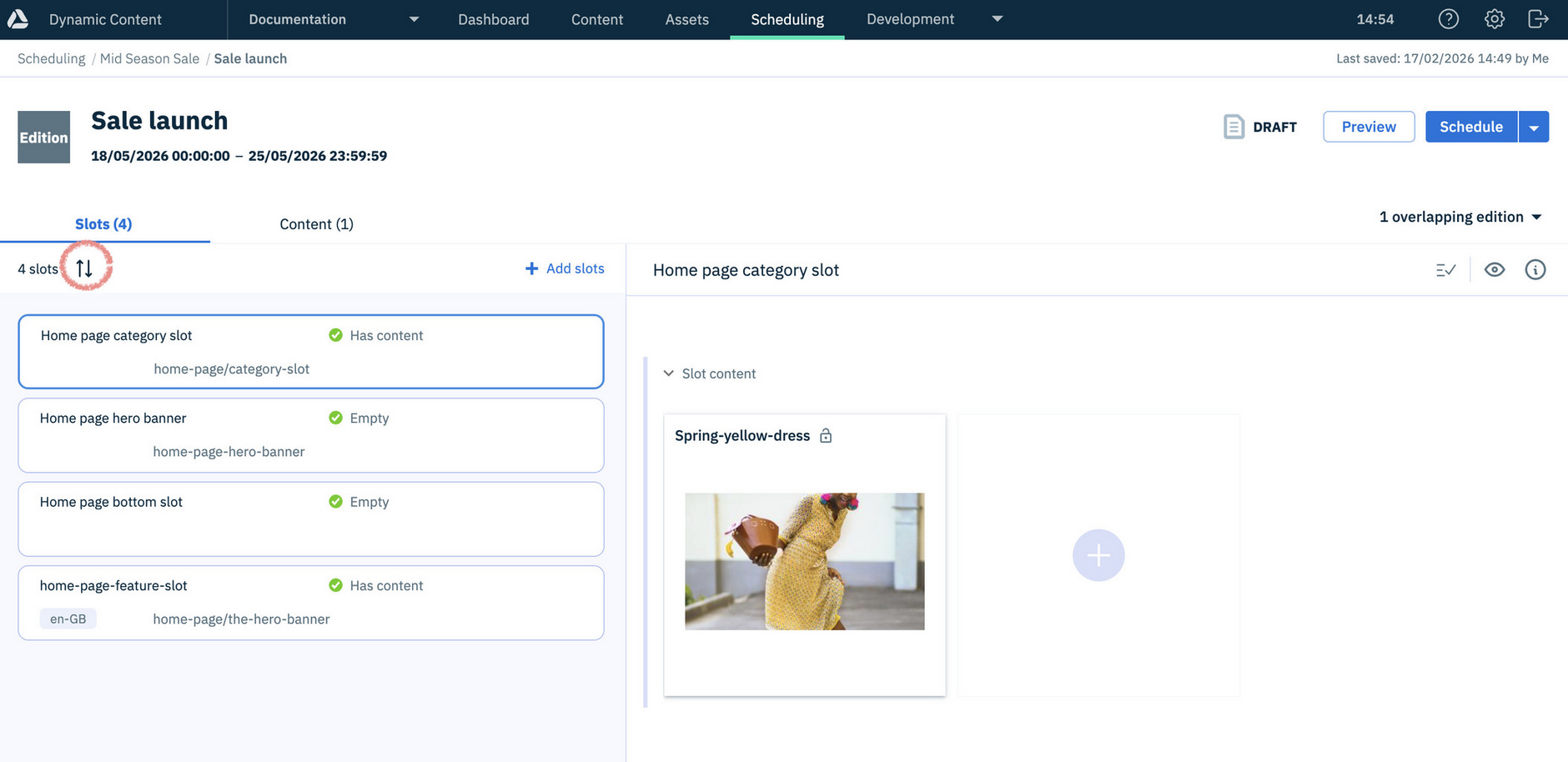Click the slot sort order arrows icon
The image size is (1568, 762).
84,268
